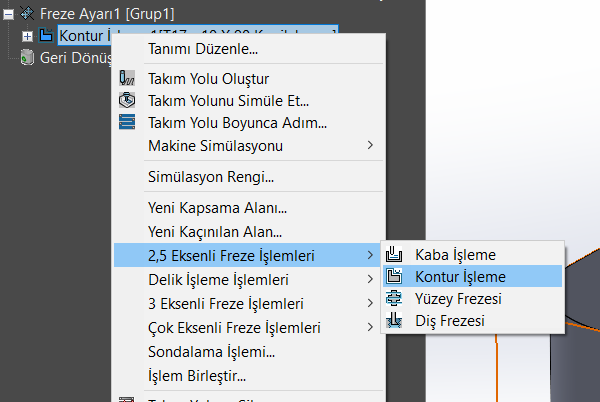Click the Geri Dönüşüm recycle bin icon
This screenshot has width=600, height=402.
pyautogui.click(x=26, y=57)
